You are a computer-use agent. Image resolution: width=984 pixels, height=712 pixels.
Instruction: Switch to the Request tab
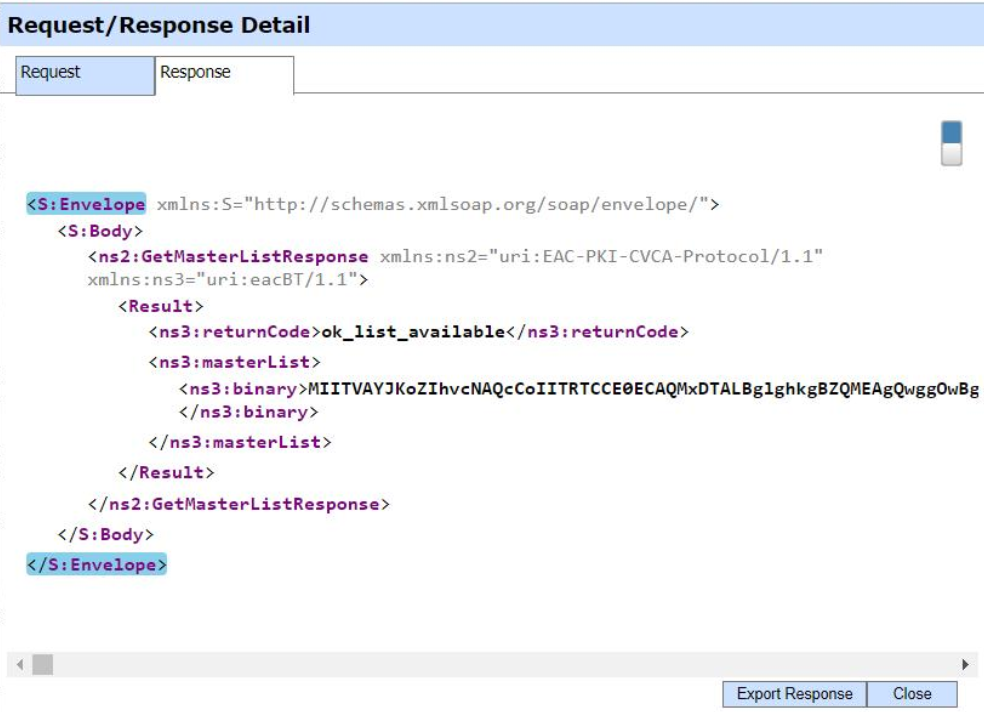[x=51, y=73]
